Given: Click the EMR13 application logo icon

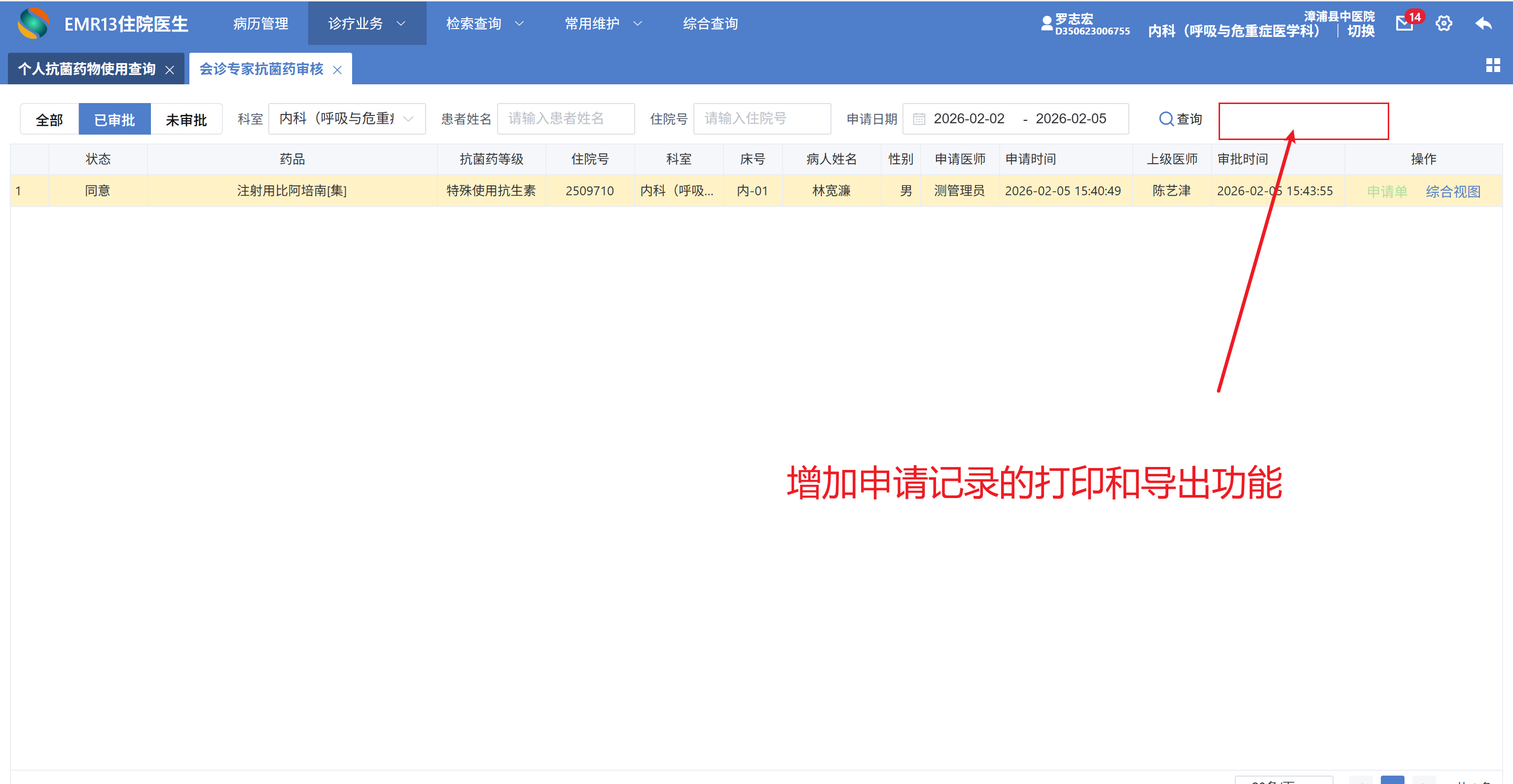Looking at the screenshot, I should [34, 24].
